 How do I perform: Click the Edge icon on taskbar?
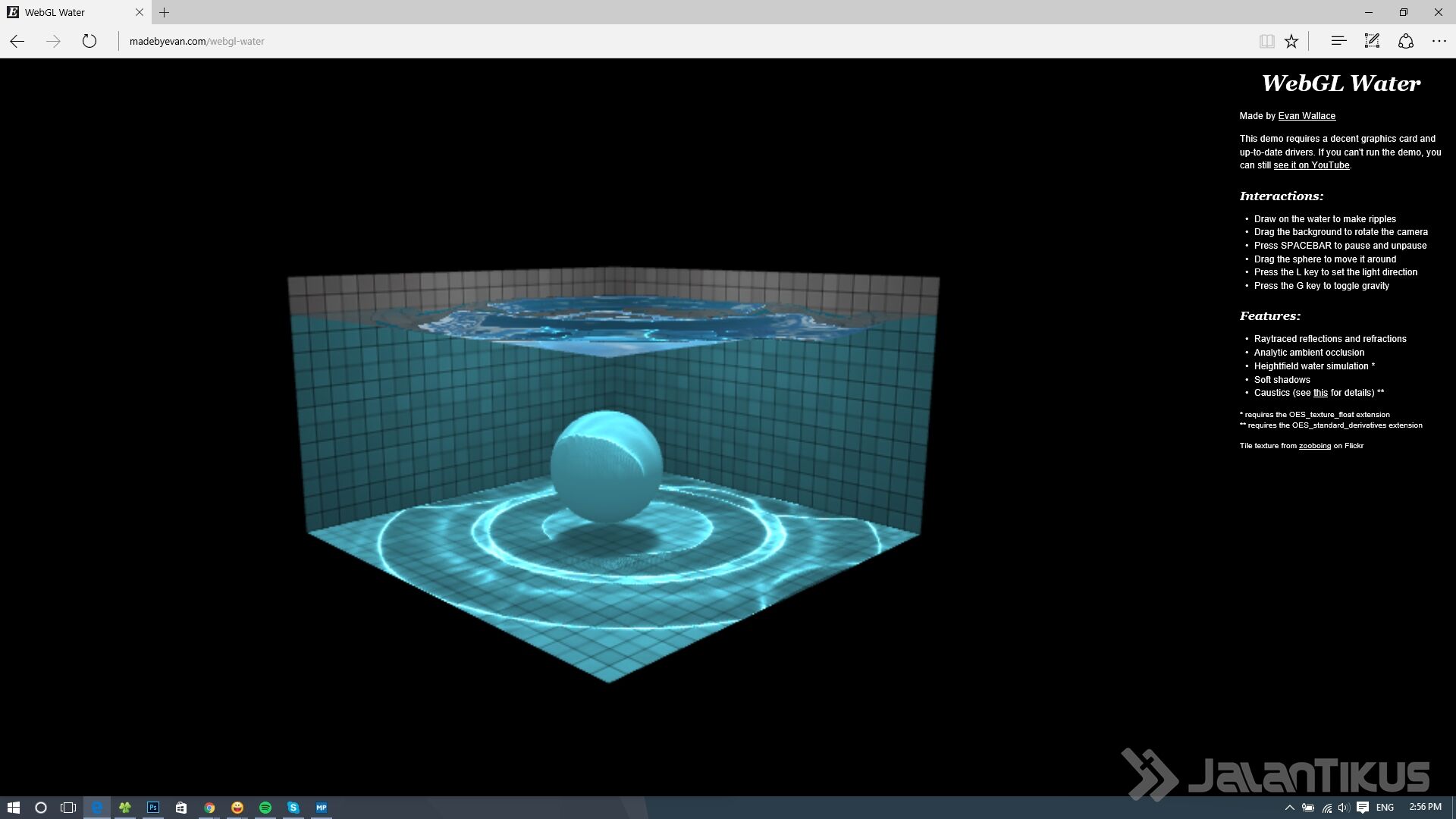97,808
